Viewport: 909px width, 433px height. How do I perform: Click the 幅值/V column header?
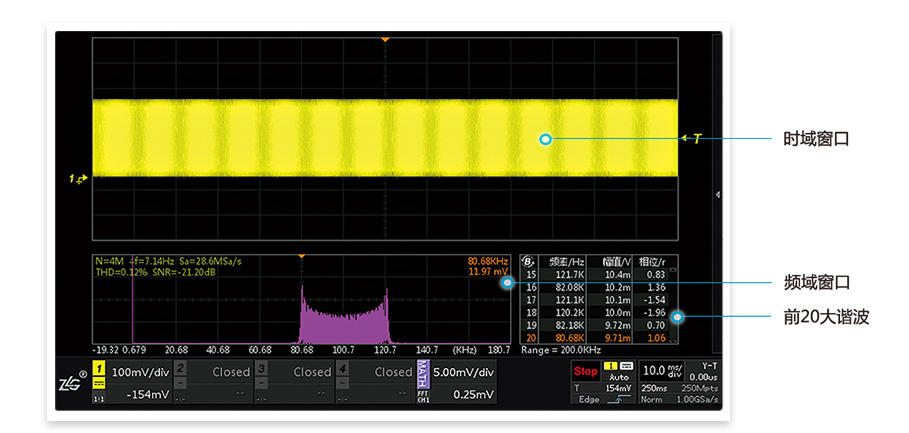tap(616, 263)
